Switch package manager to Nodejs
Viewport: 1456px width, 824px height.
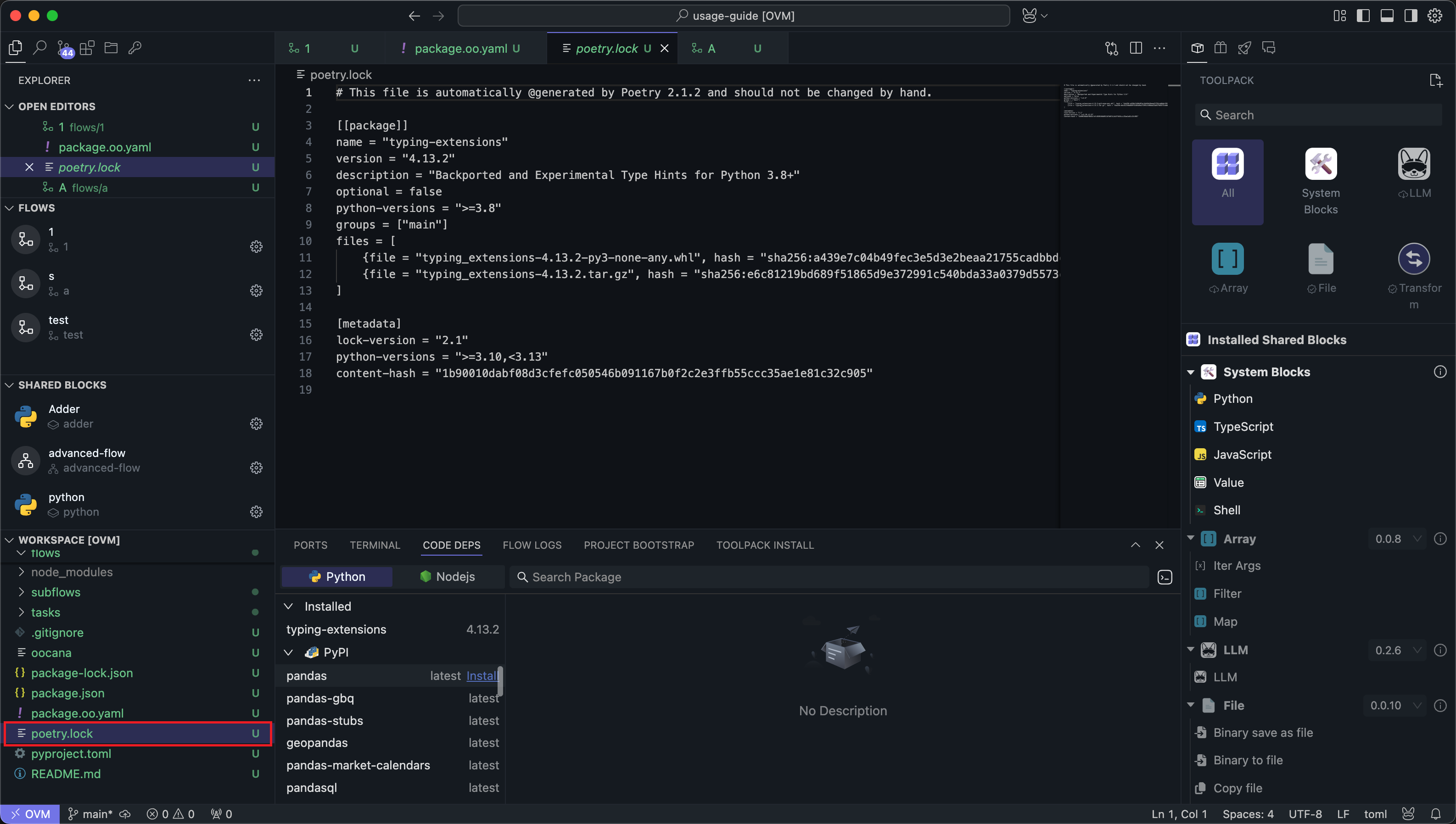coord(448,576)
